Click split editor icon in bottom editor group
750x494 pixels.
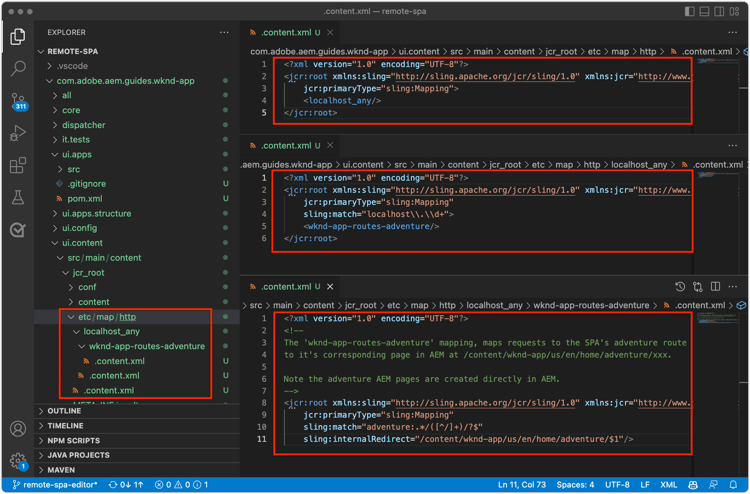tap(716, 287)
